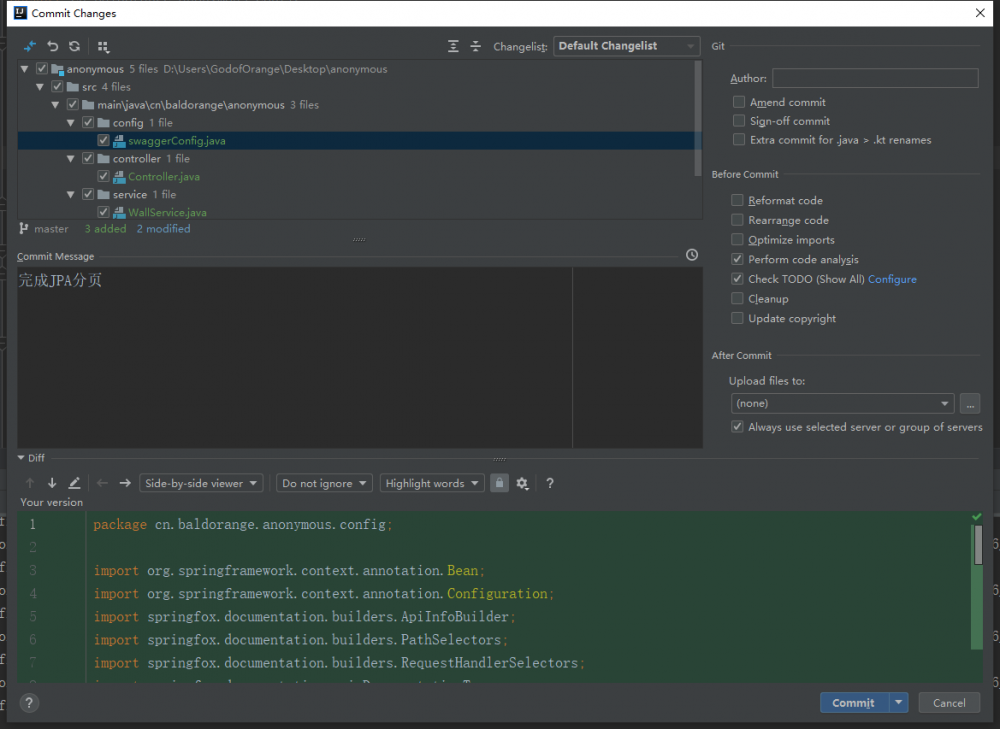Uncheck the Controller.java file checkbox
The image size is (1000, 729).
(x=104, y=177)
